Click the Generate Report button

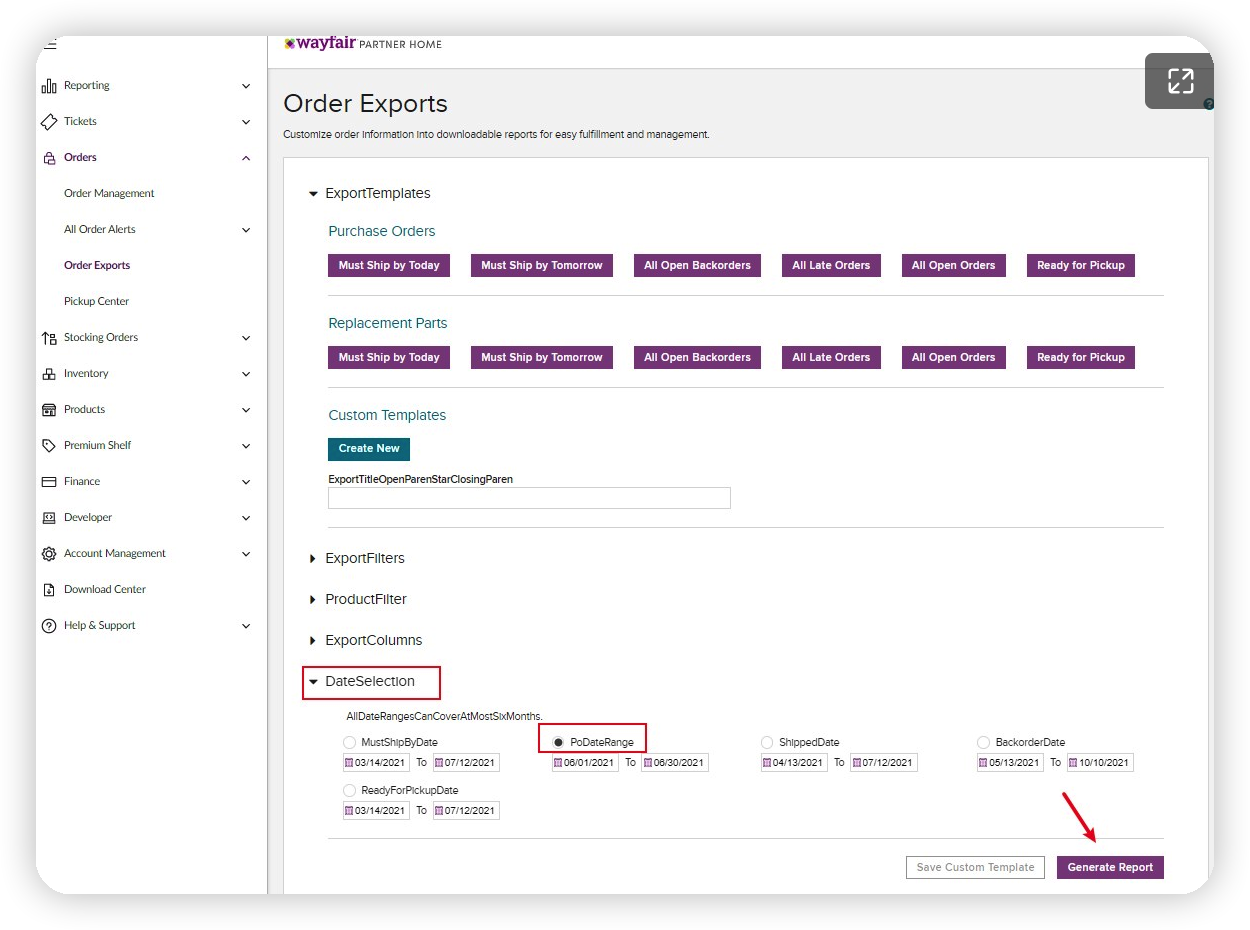(x=1110, y=867)
